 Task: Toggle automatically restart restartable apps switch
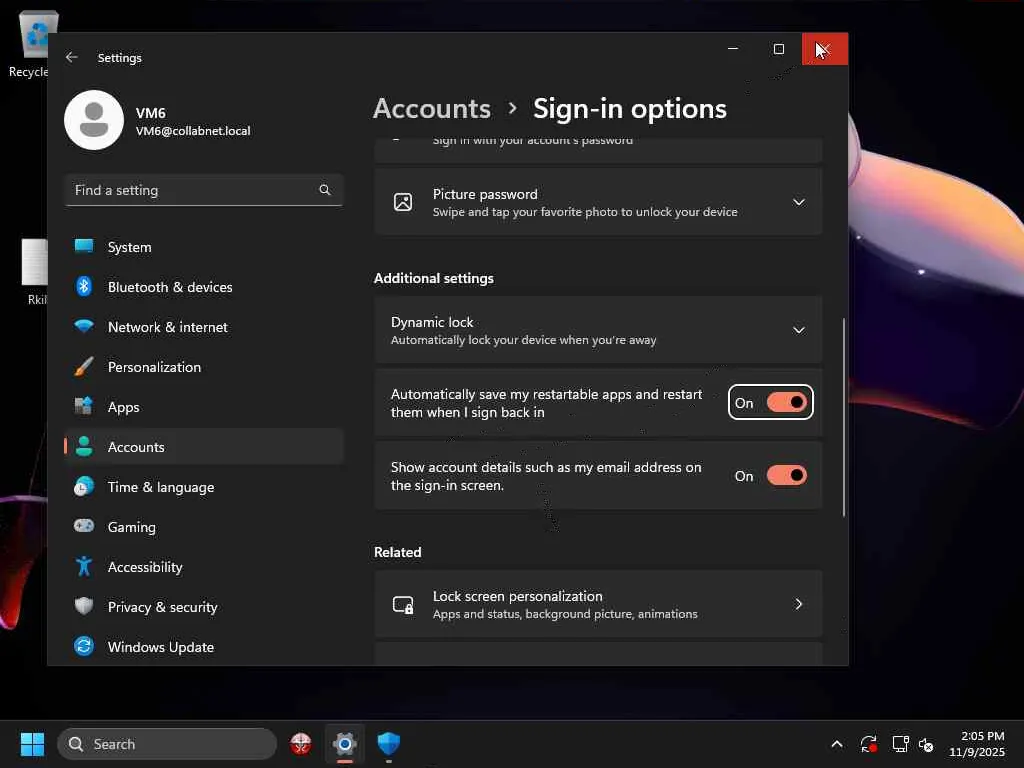[x=786, y=403]
